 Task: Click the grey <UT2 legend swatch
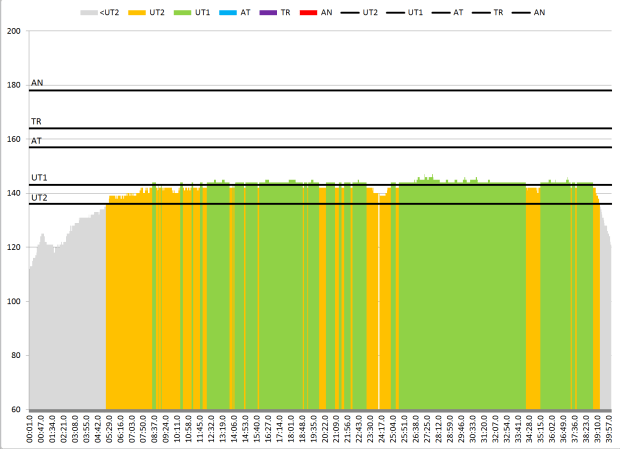[90, 11]
